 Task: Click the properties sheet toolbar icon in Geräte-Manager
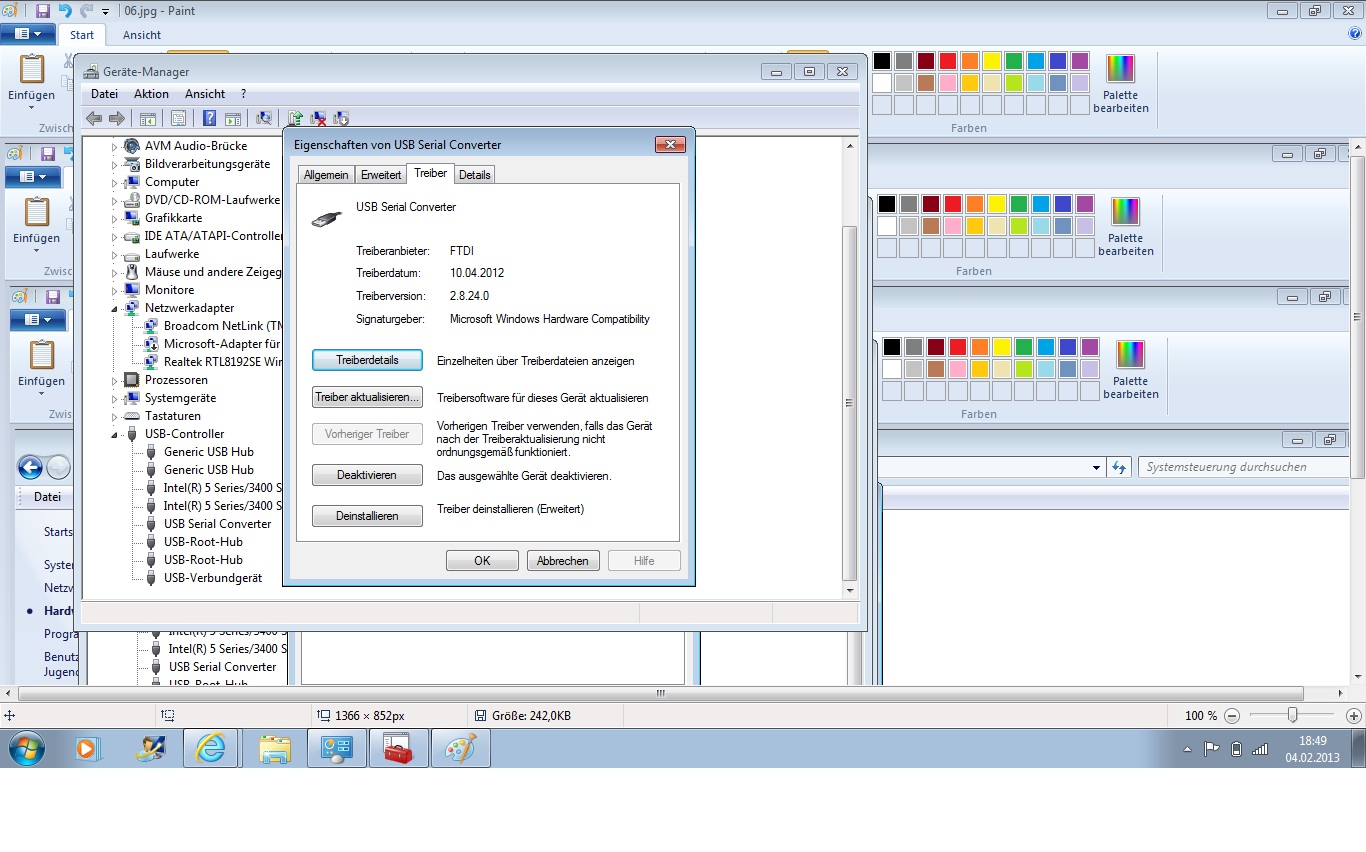(x=178, y=118)
